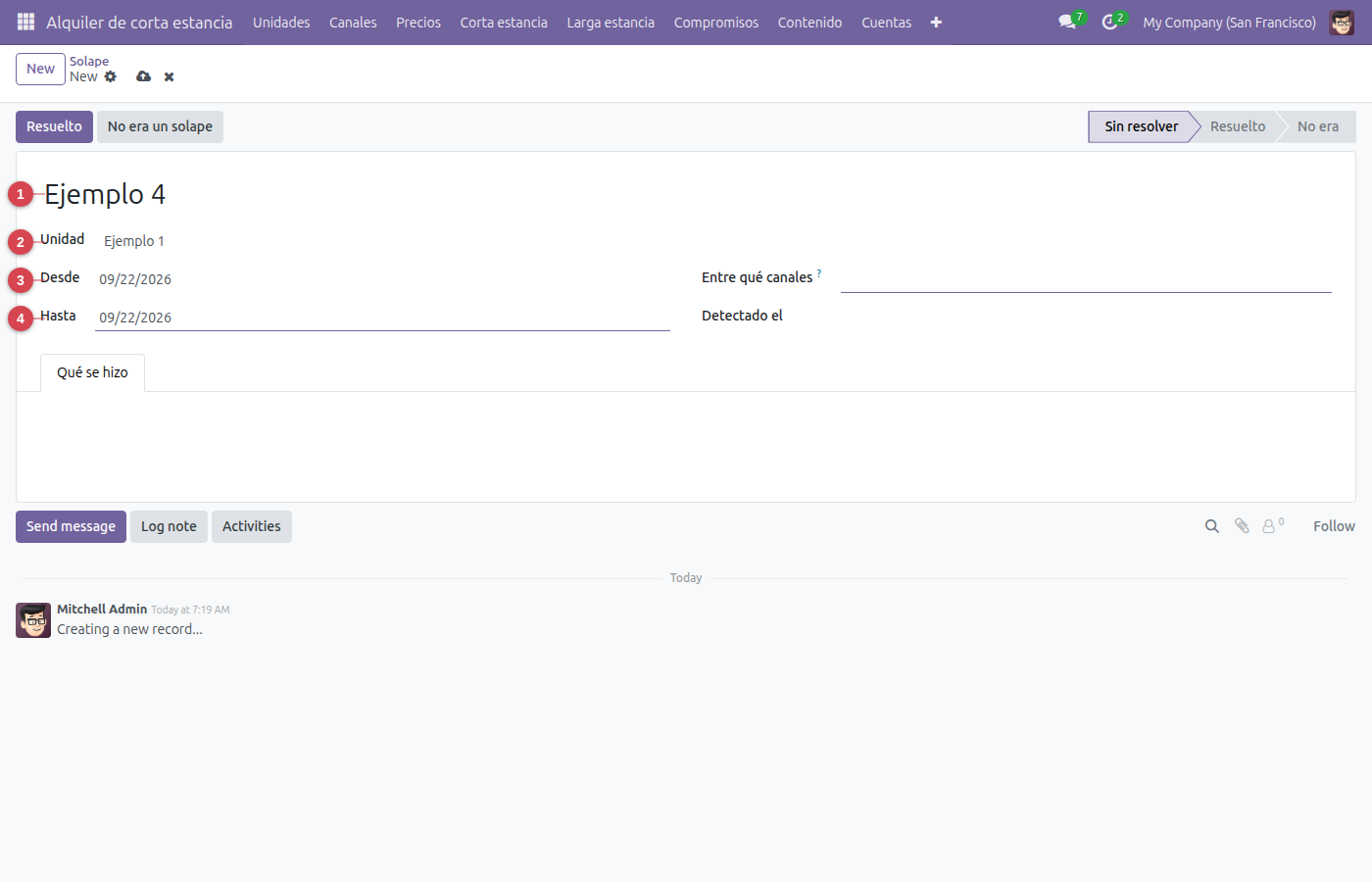Open the conversations chat icon
The width and height of the screenshot is (1372, 882).
pyautogui.click(x=1067, y=22)
